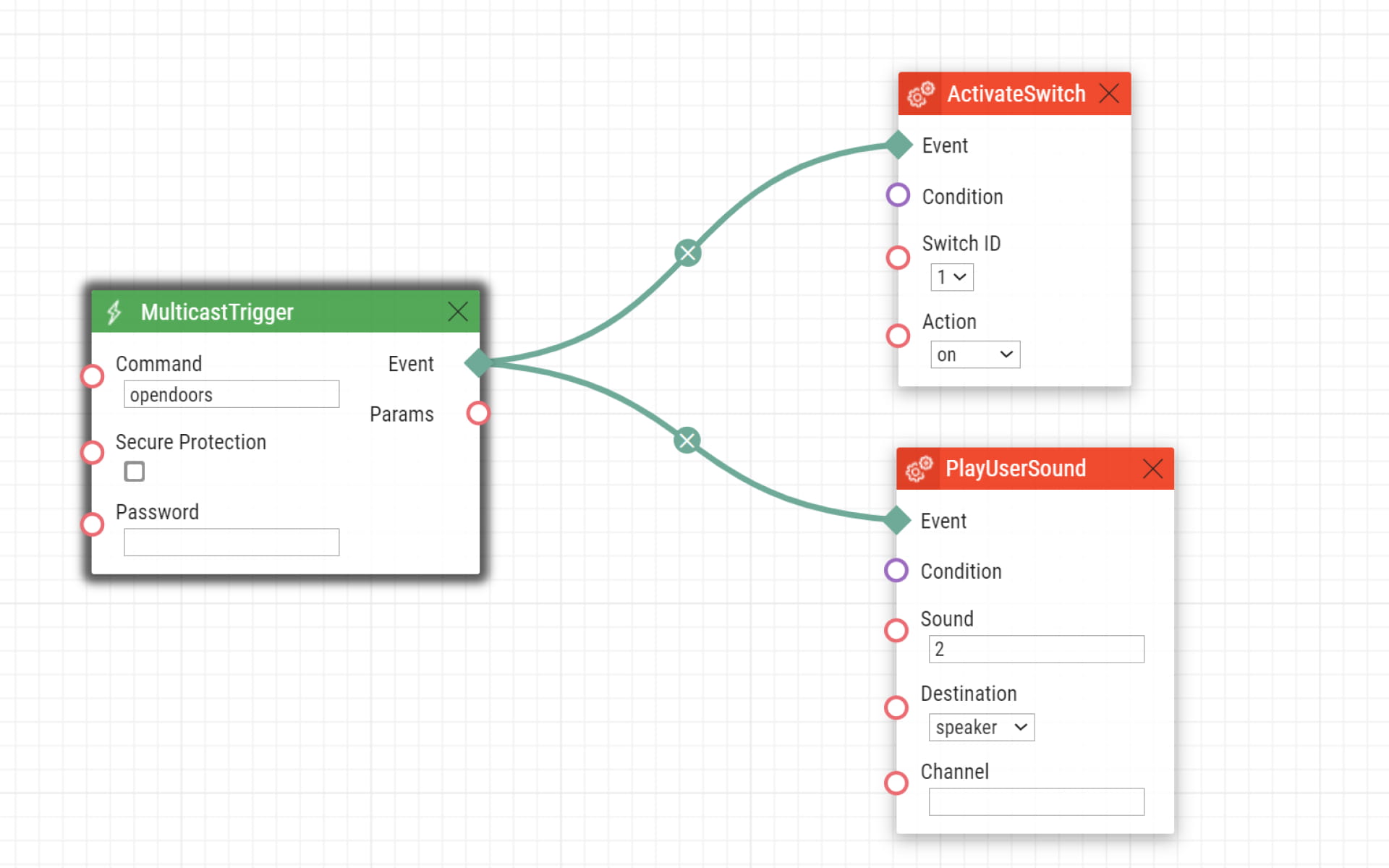Click the PlayUserSound Condition port circle
This screenshot has height=868, width=1389.
click(x=896, y=570)
